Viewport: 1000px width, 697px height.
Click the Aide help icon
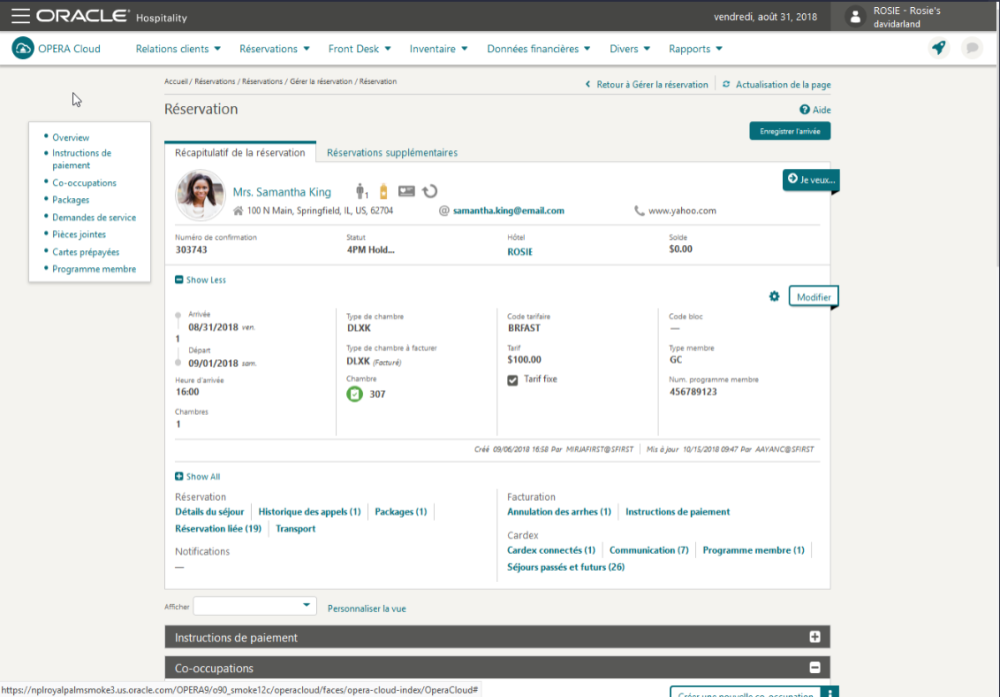click(x=805, y=110)
